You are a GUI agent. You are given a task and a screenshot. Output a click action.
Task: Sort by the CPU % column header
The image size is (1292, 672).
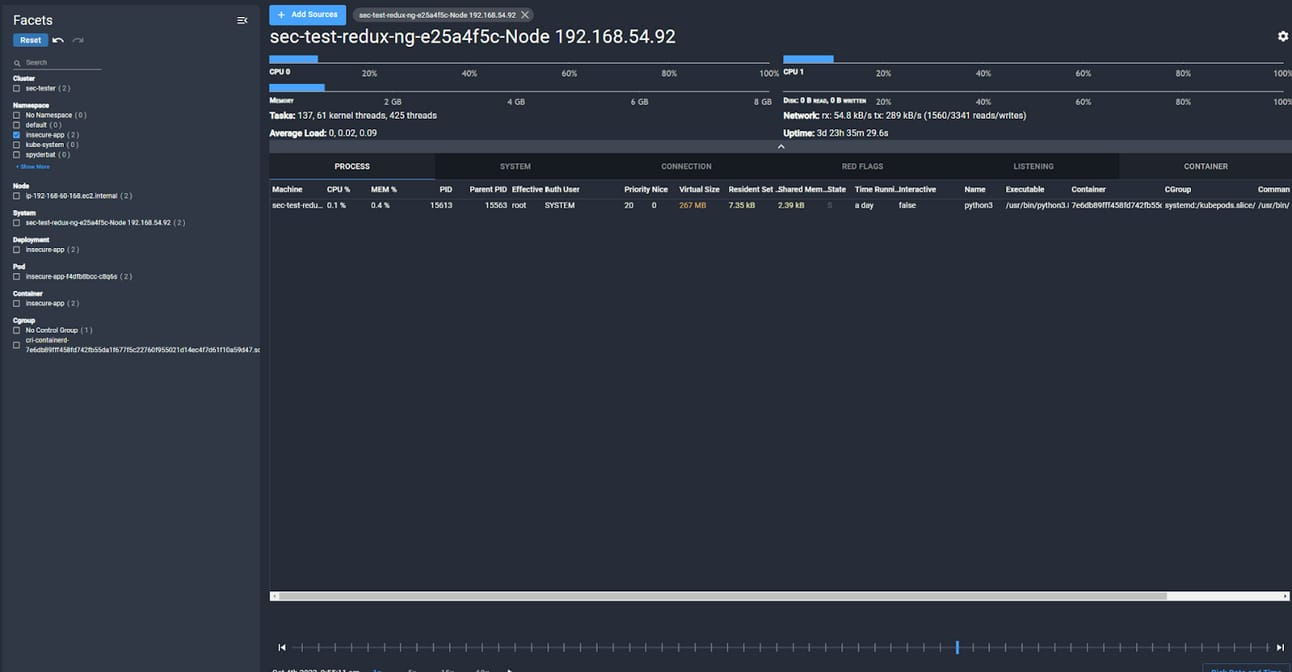(338, 190)
